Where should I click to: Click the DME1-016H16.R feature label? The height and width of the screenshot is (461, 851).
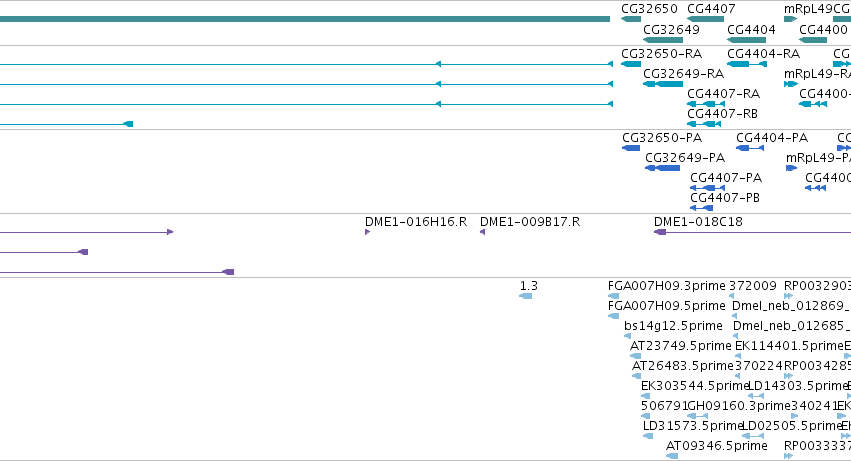point(416,222)
